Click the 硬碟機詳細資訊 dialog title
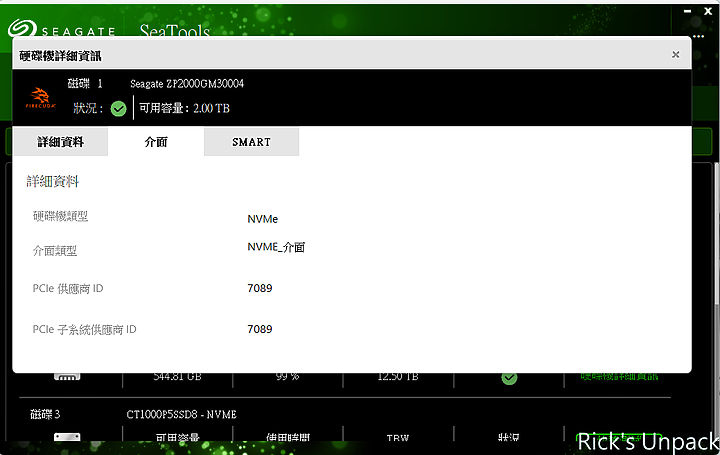Screen dimensions: 720x455 (60, 56)
